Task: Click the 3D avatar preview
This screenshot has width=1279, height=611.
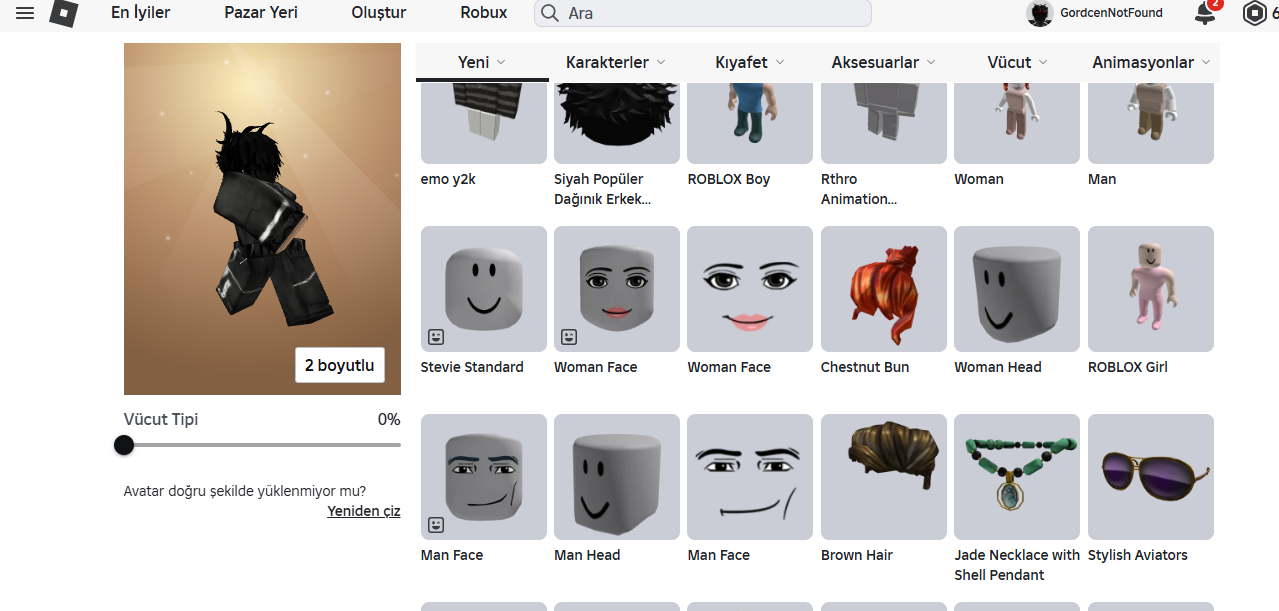Action: pyautogui.click(x=262, y=219)
